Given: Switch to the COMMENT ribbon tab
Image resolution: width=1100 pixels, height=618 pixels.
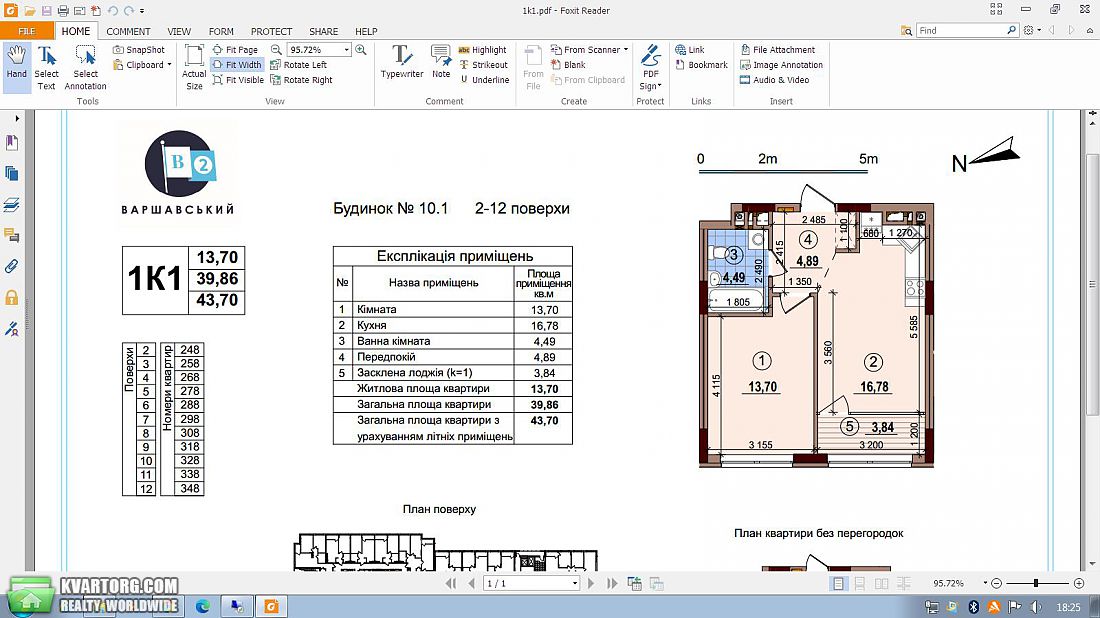Looking at the screenshot, I should pos(128,31).
